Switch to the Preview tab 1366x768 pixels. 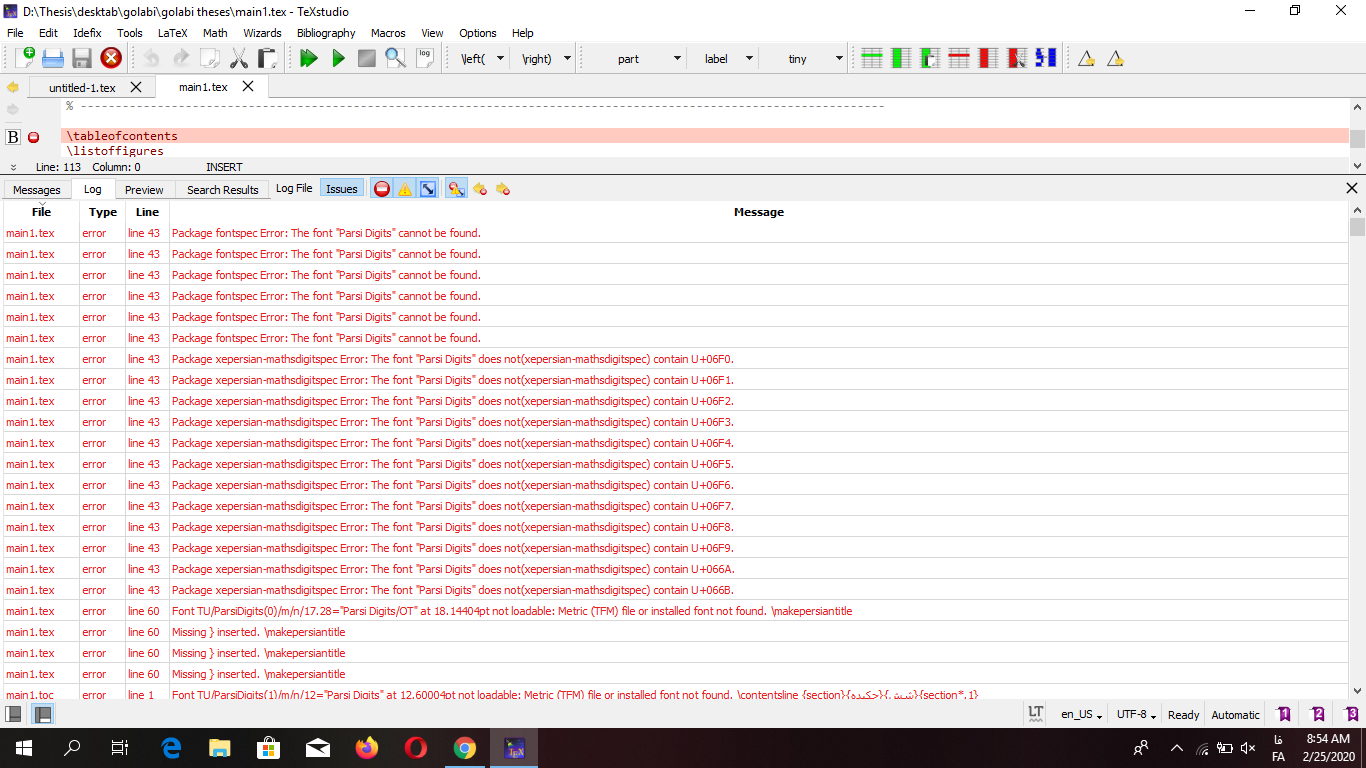tap(144, 190)
